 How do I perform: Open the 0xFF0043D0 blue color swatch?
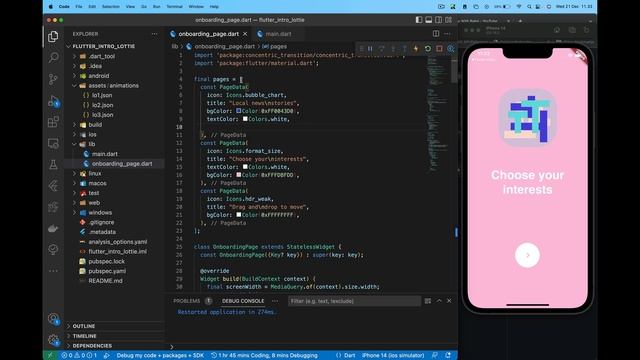coord(238,111)
